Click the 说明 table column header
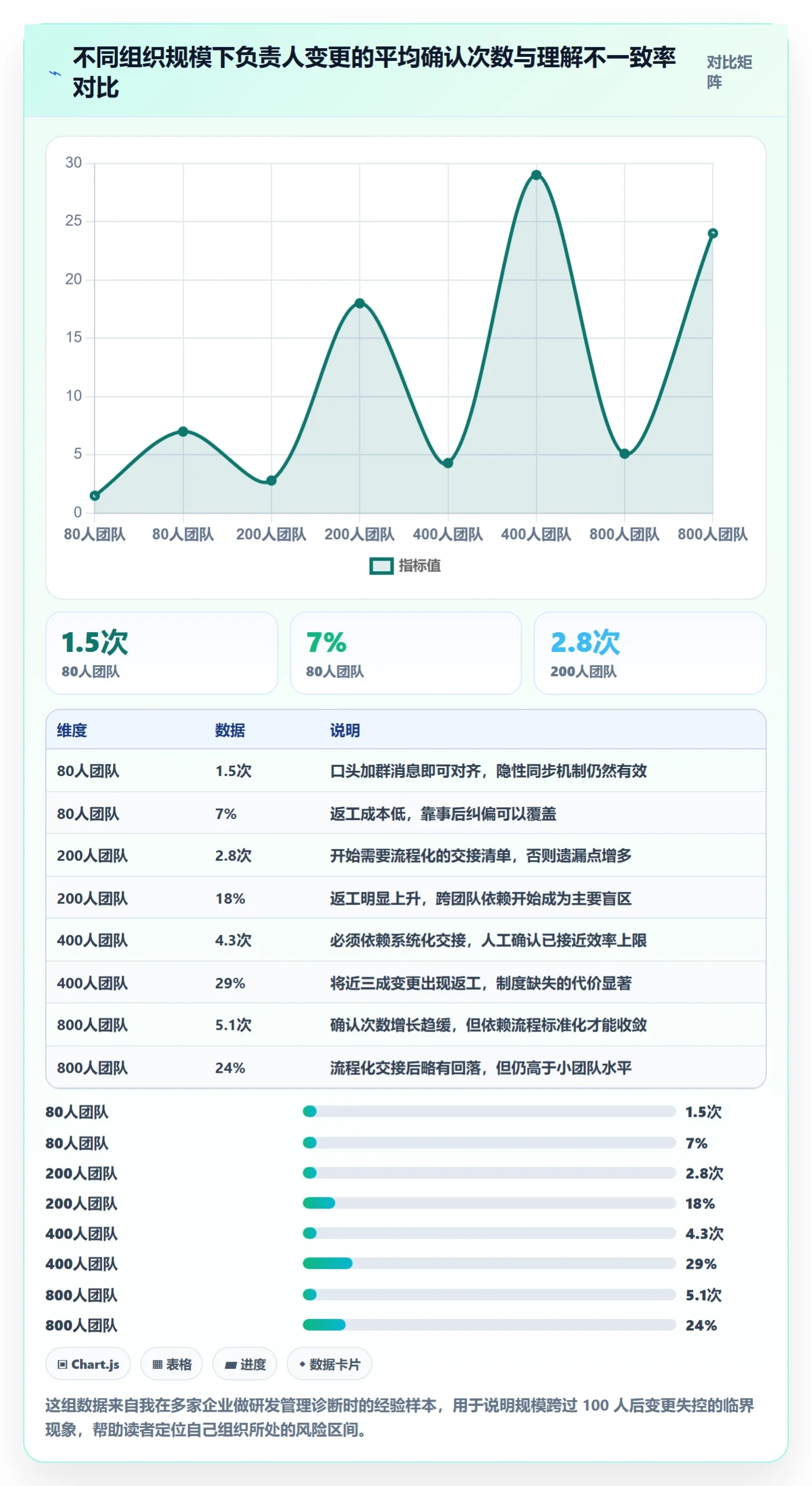 (345, 730)
